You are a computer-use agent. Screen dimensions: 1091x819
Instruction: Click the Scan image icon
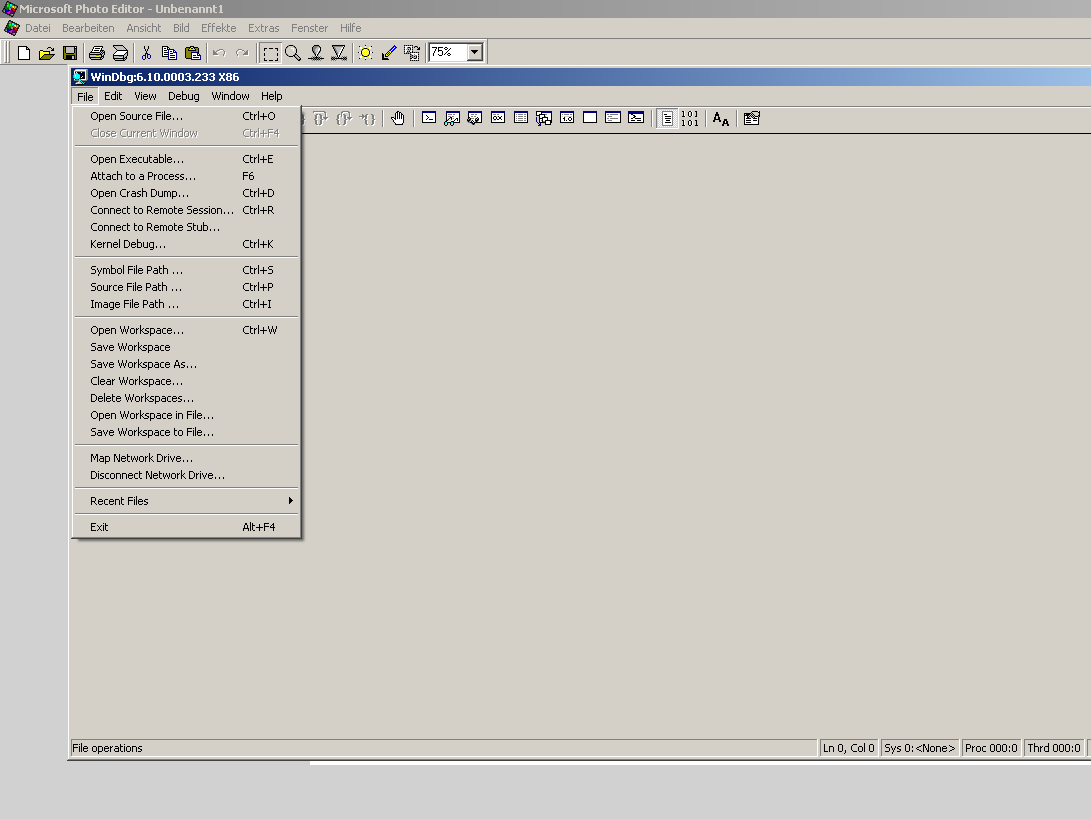120,53
